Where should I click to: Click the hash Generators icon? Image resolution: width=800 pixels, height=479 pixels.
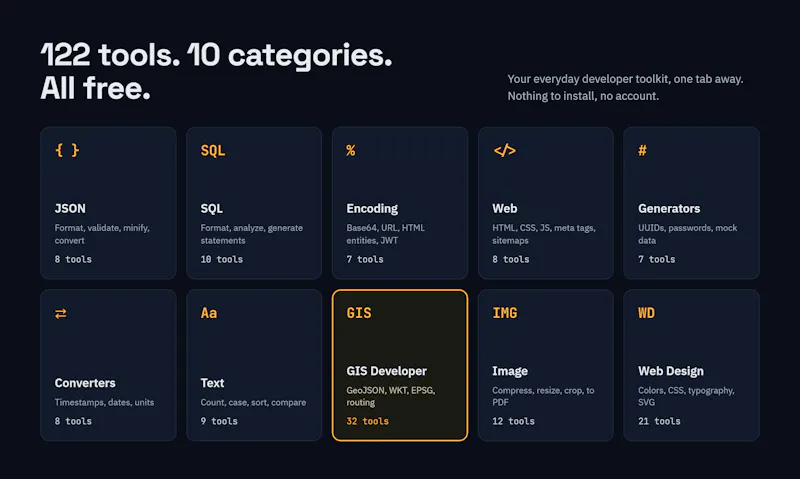(x=642, y=150)
